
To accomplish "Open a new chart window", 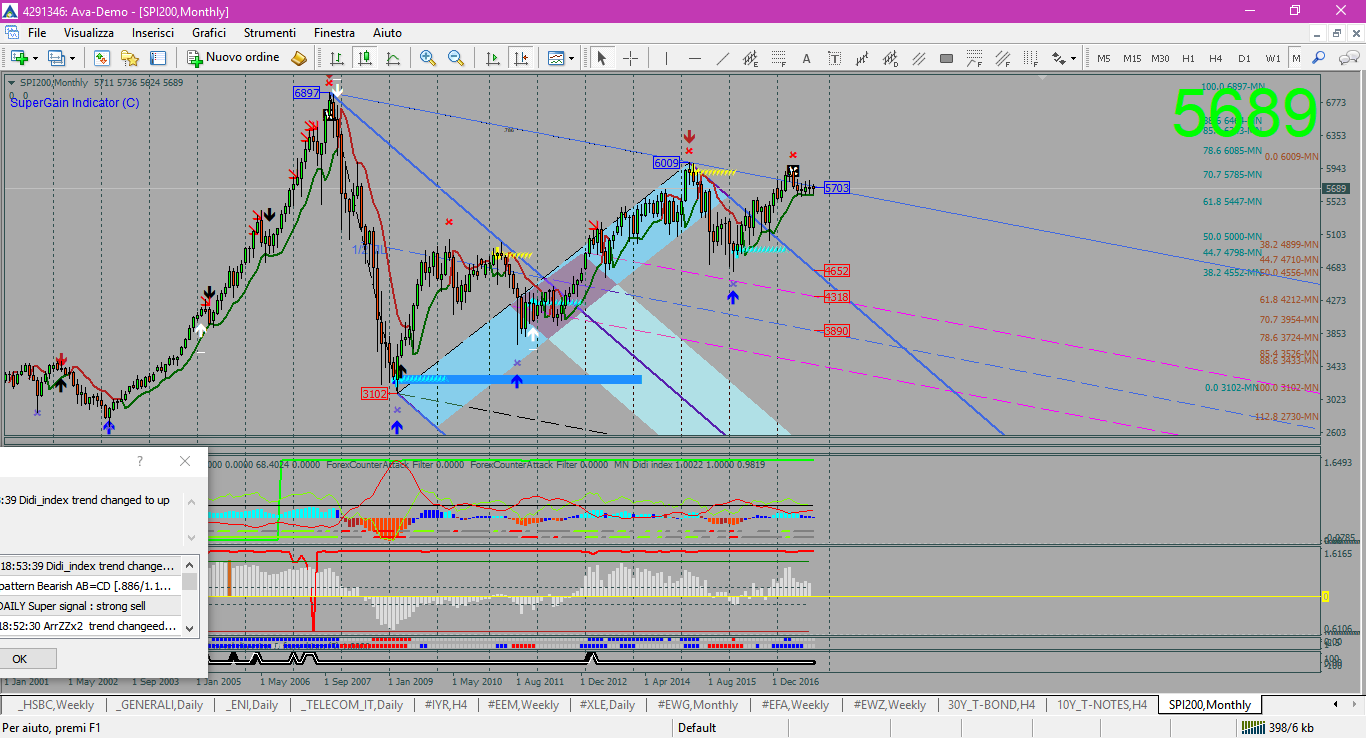I will pyautogui.click(x=19, y=58).
